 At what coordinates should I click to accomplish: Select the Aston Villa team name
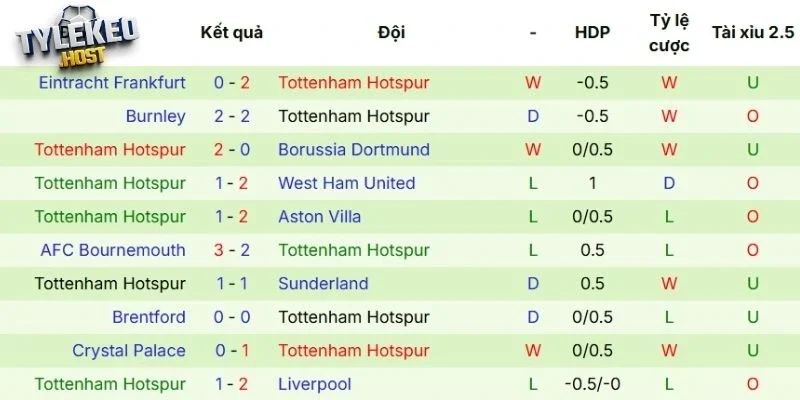(320, 217)
